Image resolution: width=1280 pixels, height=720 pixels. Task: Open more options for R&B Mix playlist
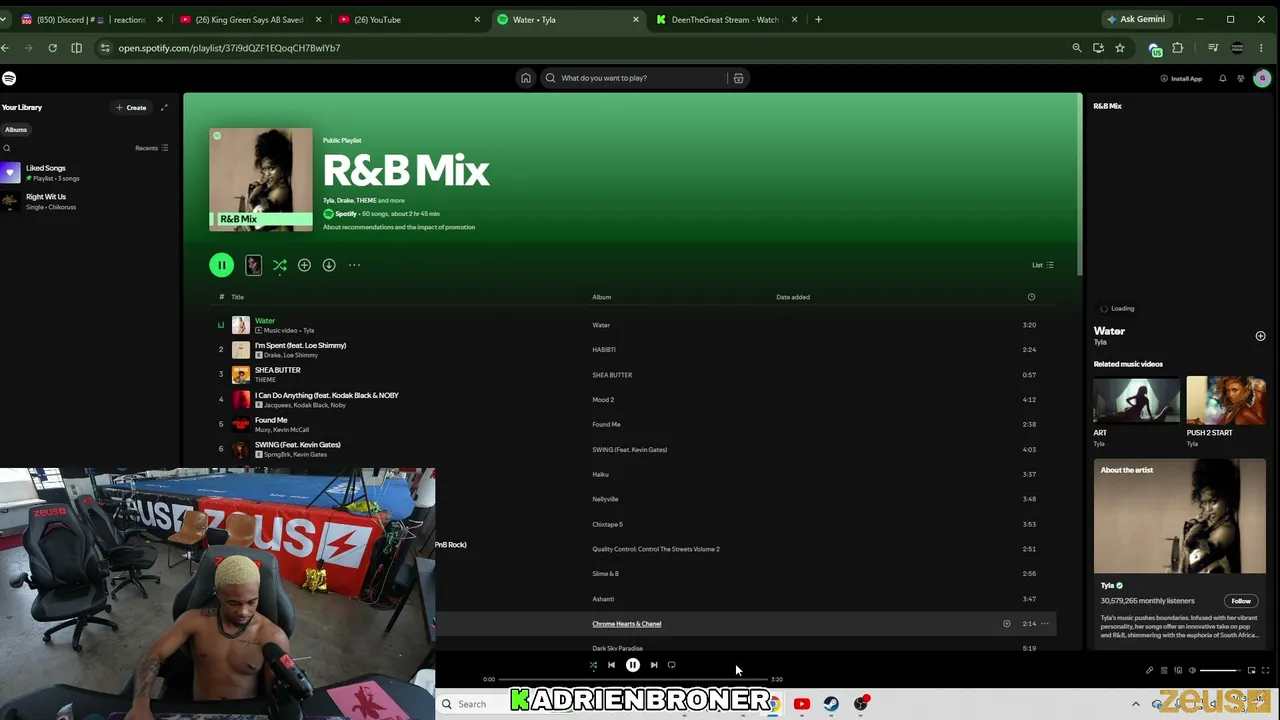point(354,265)
